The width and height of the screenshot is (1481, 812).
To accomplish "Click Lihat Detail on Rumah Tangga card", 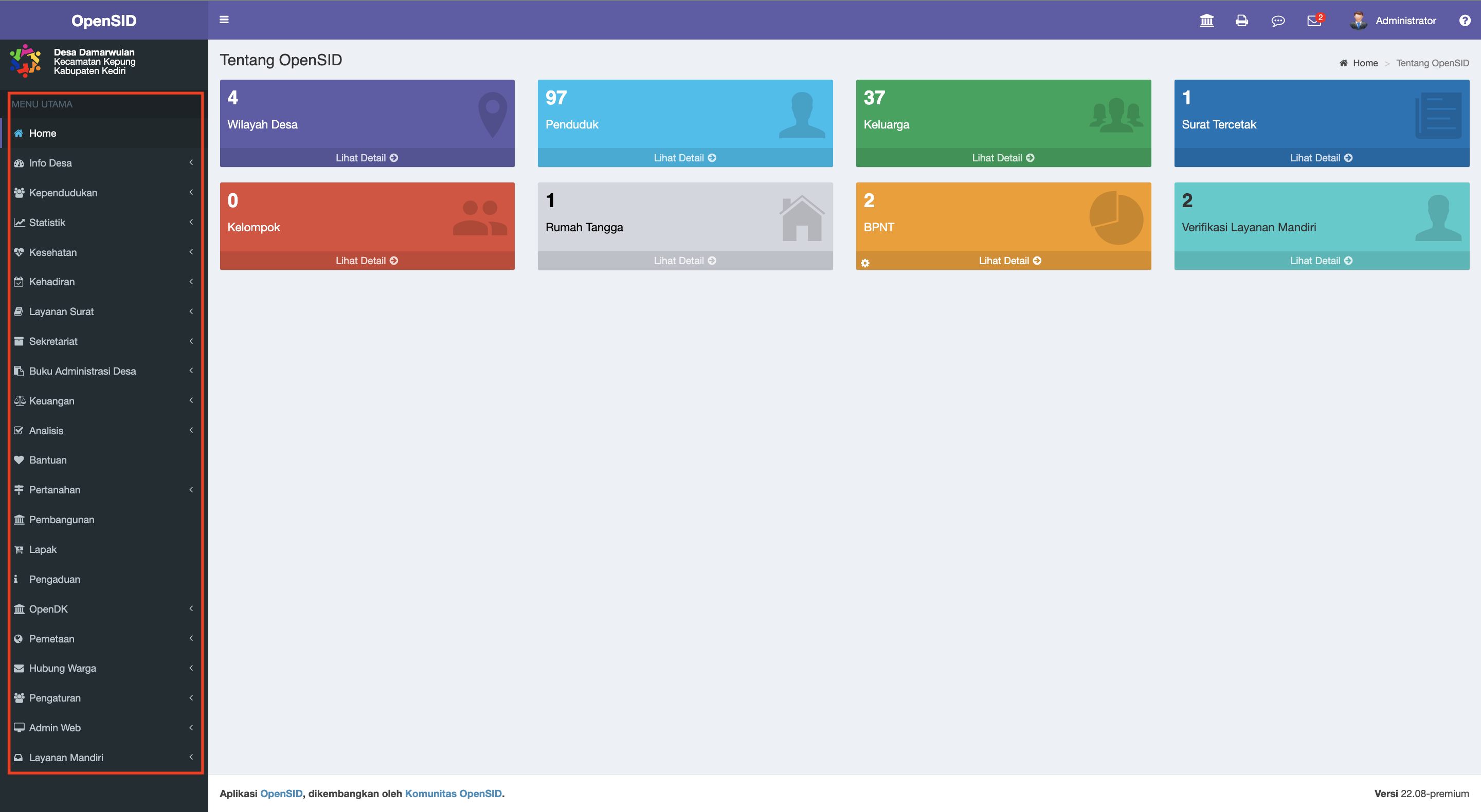I will tap(685, 261).
